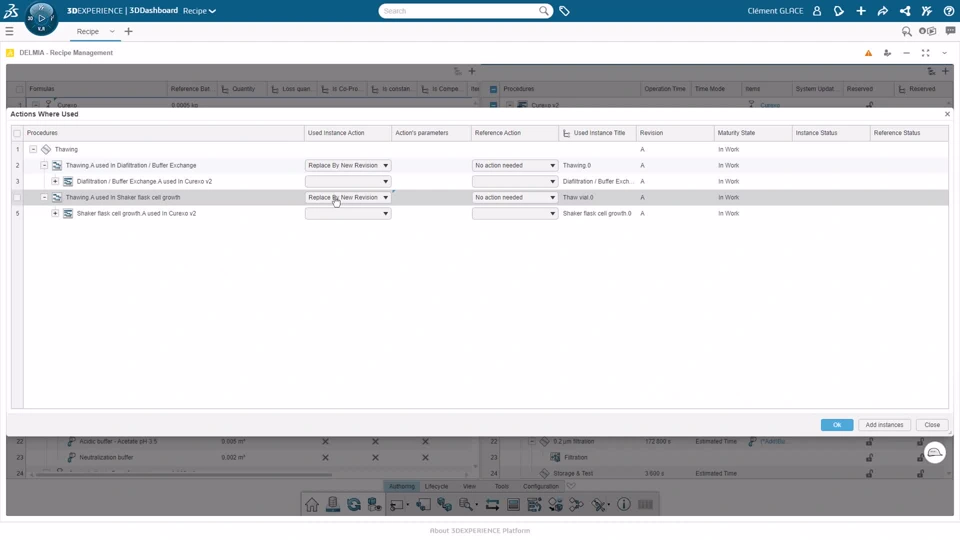
Task: Open notifications bell in top bar
Action: click(x=839, y=11)
